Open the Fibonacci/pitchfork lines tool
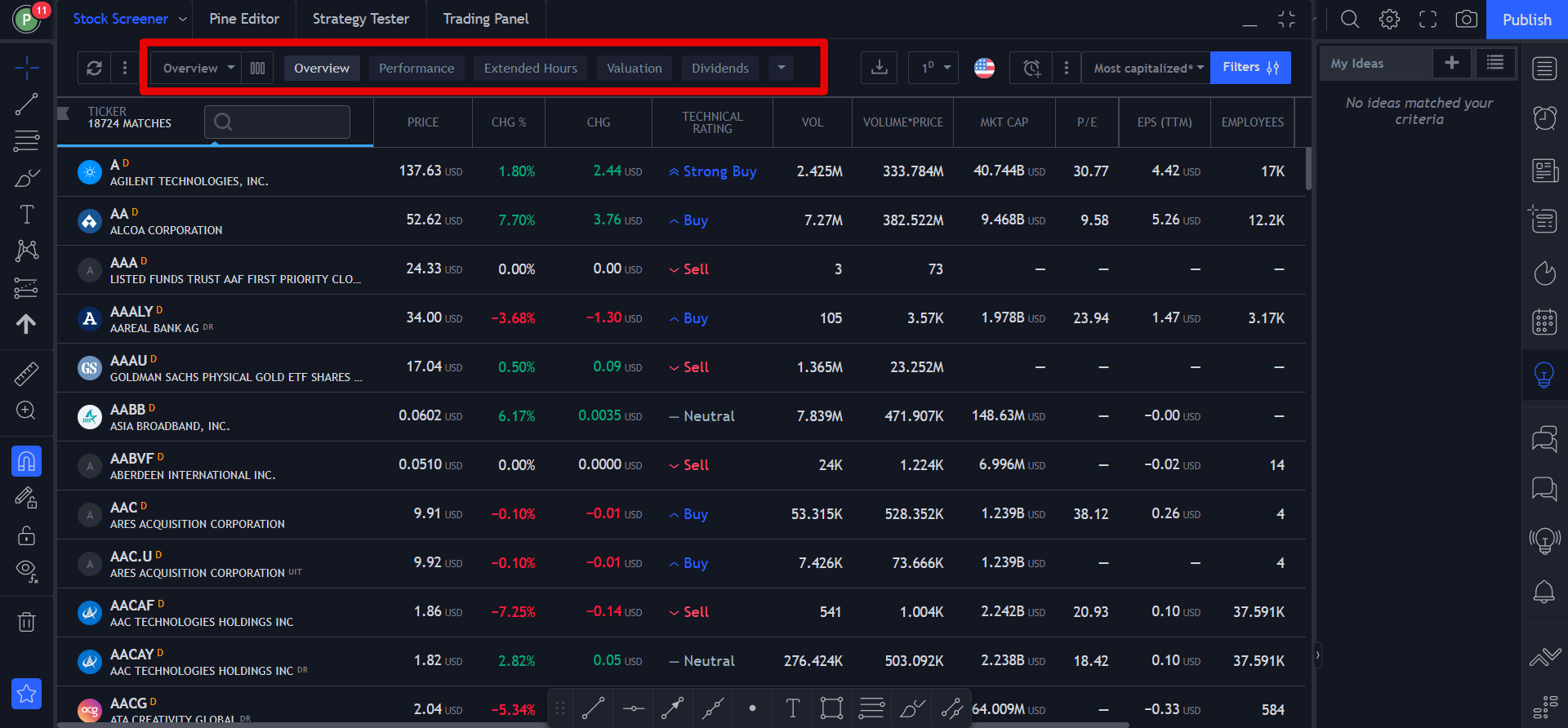 tap(26, 141)
